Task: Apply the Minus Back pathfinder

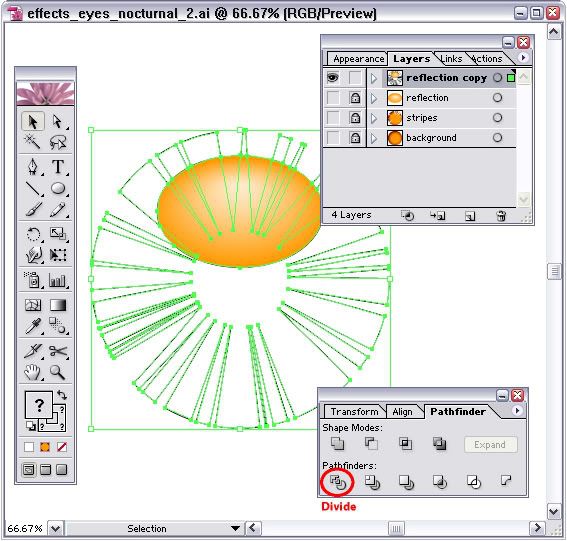Action: 506,481
